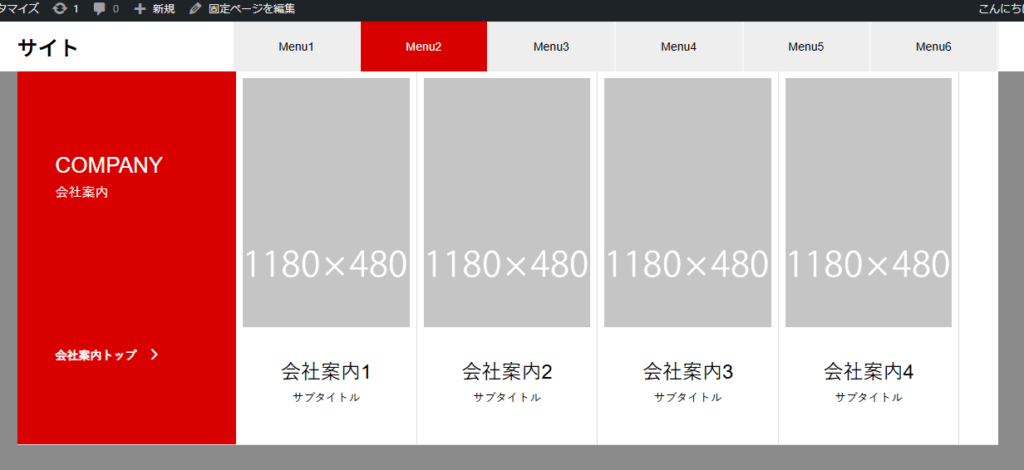This screenshot has width=1024, height=470.
Task: Open Menu3 in the navigation bar
Action: pyautogui.click(x=551, y=47)
